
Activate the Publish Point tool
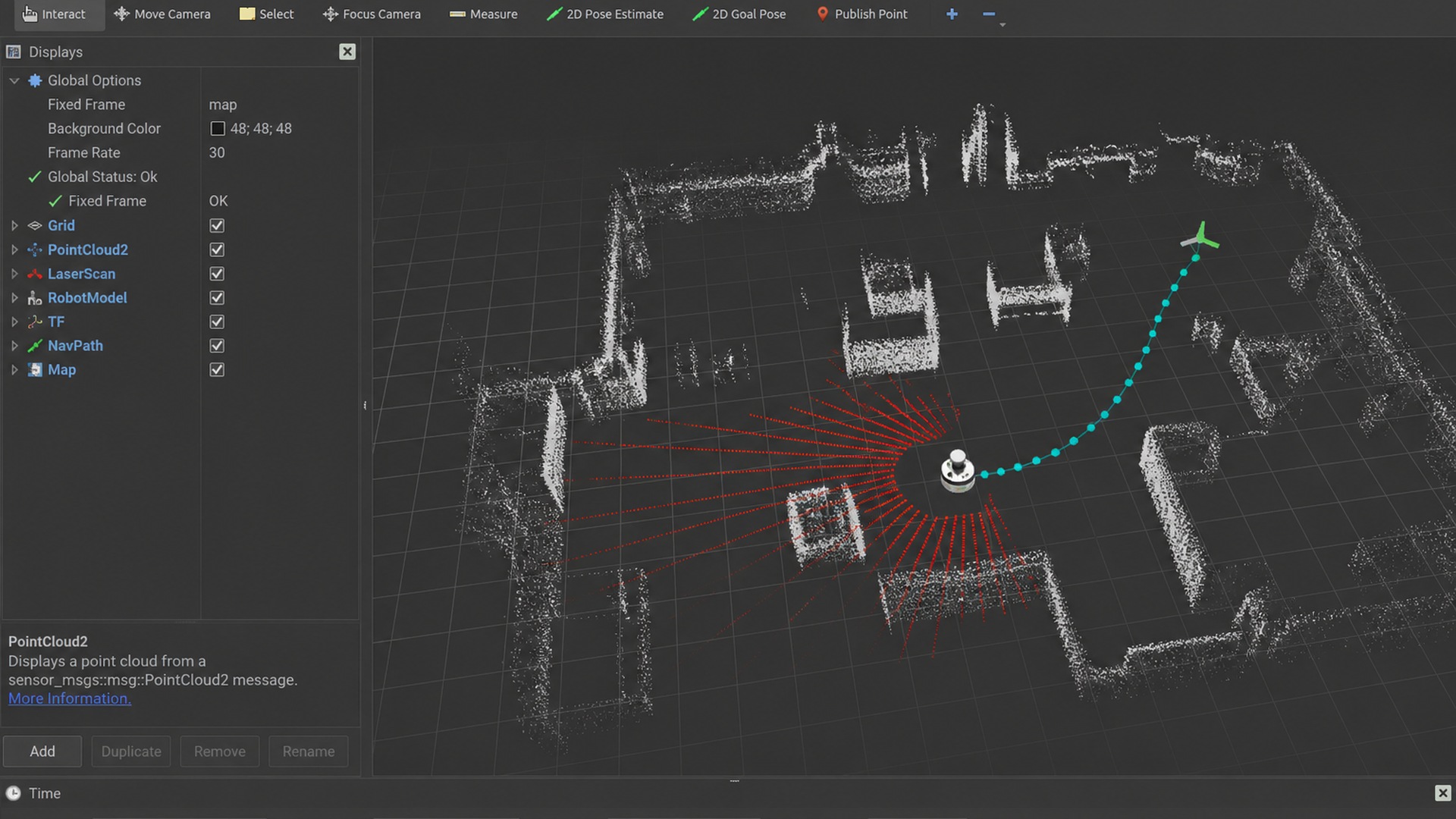(861, 14)
